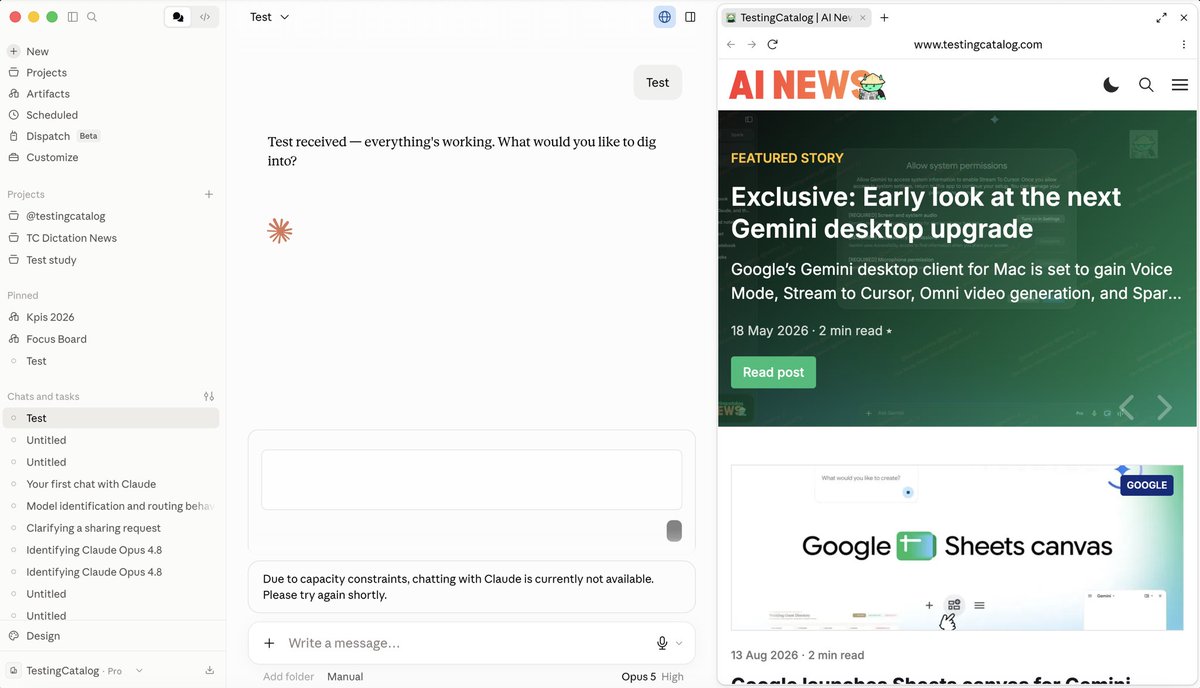Open the Manual mode selector
Image resolution: width=1200 pixels, height=688 pixels.
(x=345, y=677)
